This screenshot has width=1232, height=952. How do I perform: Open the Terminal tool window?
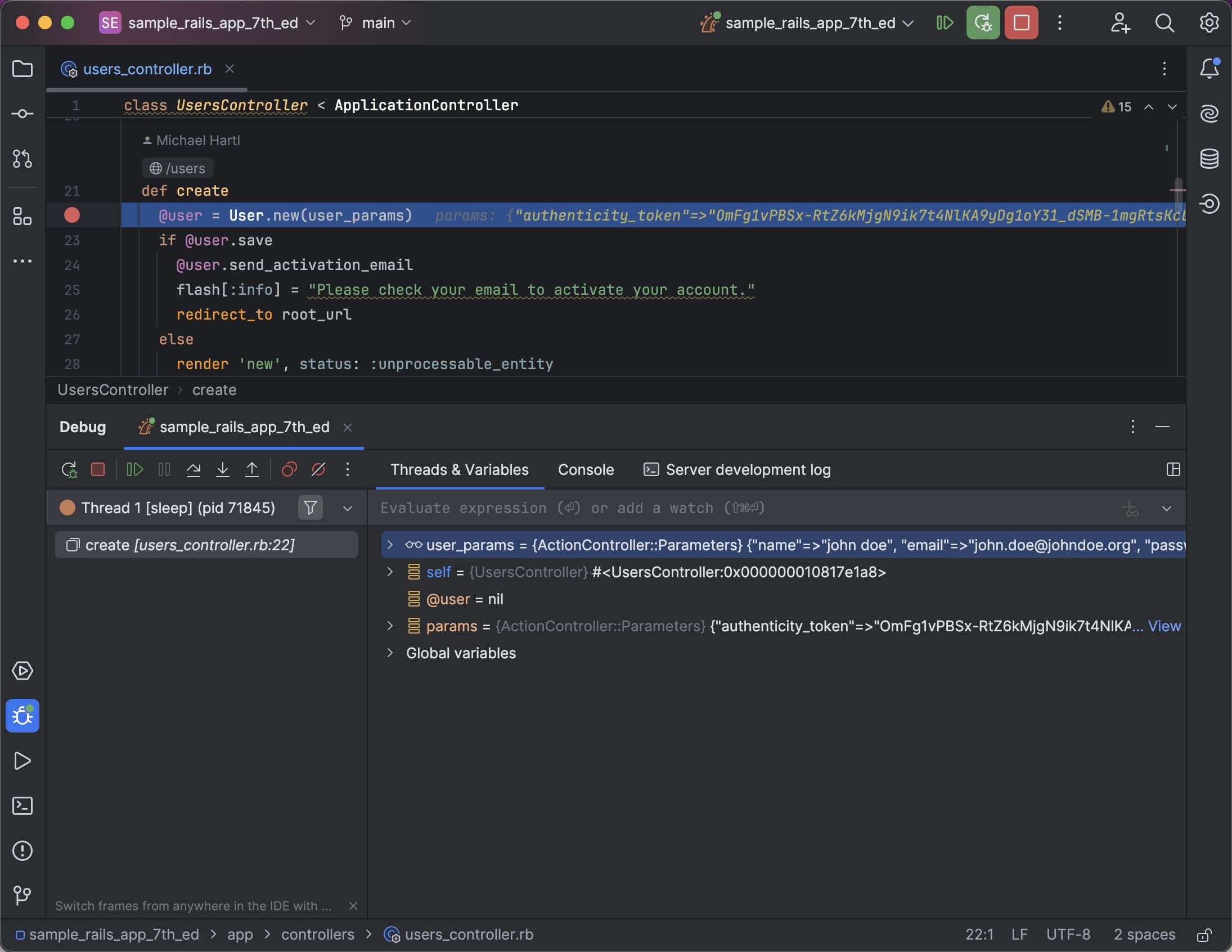23,806
